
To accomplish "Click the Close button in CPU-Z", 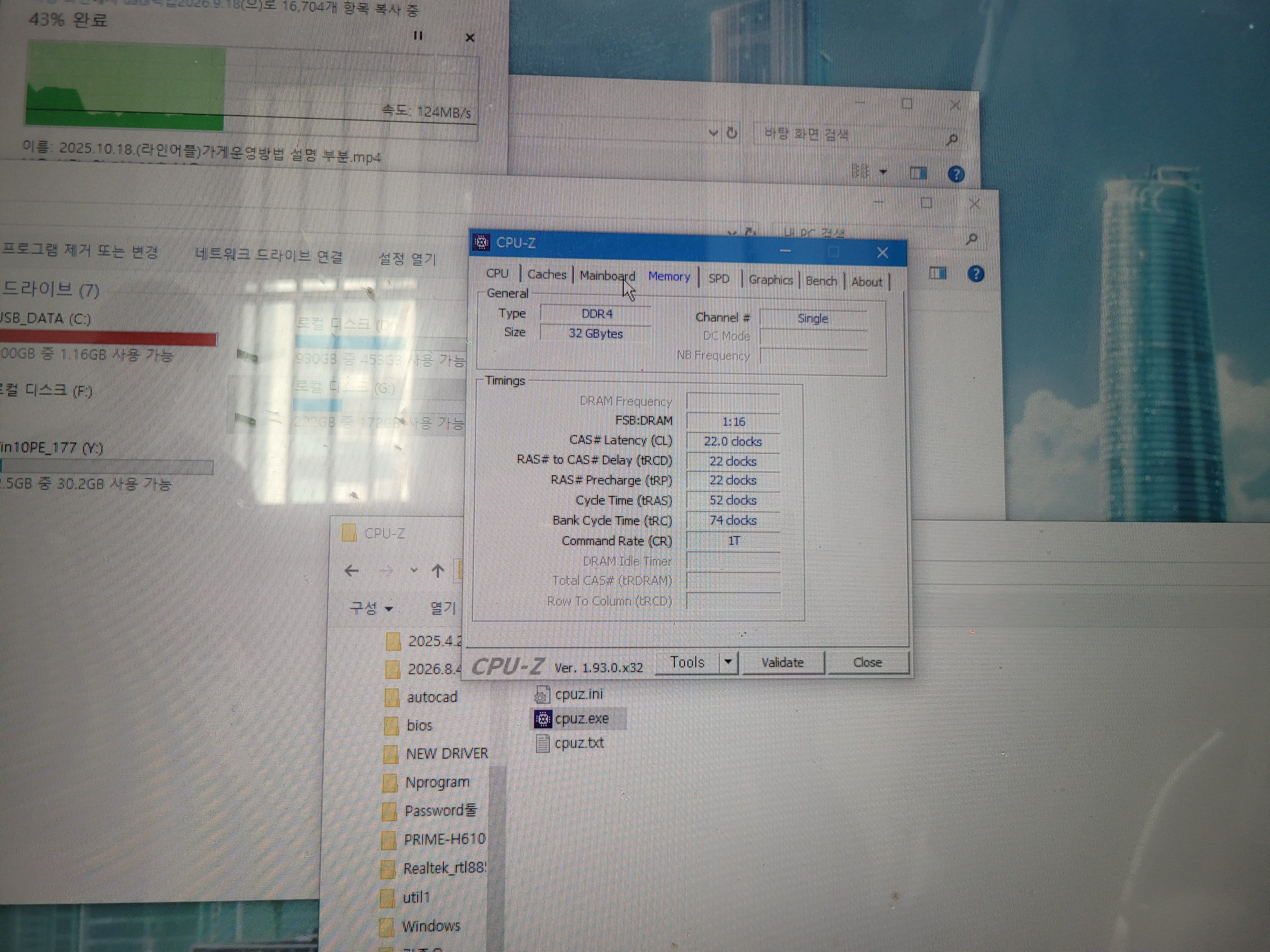I will click(867, 663).
